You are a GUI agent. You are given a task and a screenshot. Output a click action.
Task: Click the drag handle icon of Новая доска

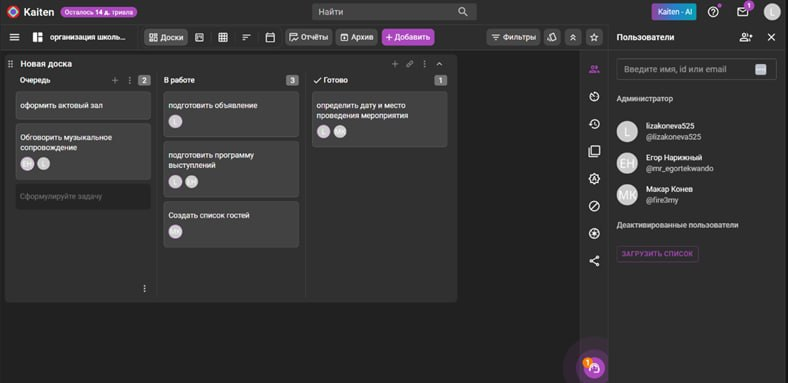[11, 64]
